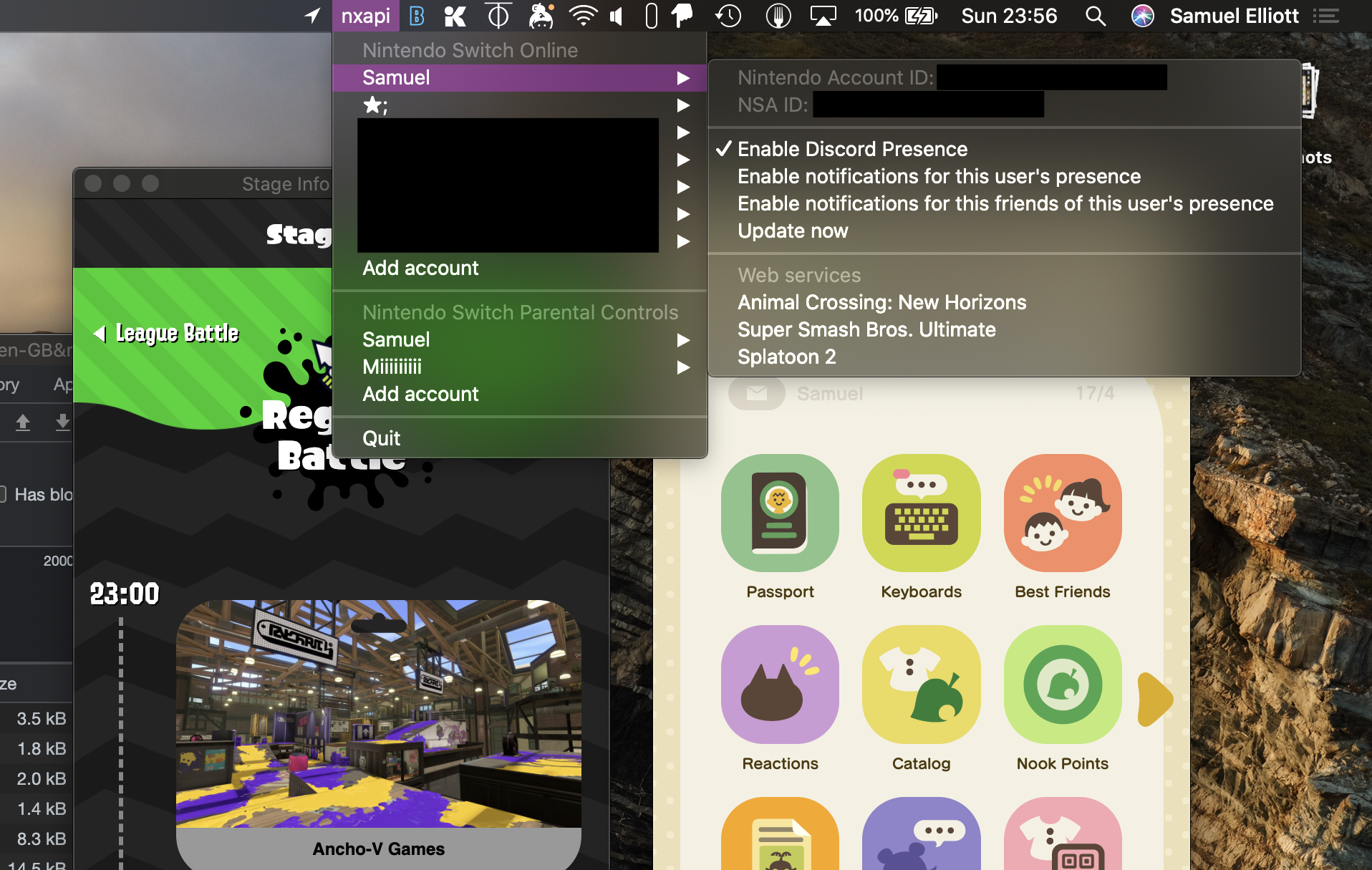
Task: Open the Wi-Fi menu bar icon
Action: point(582,15)
